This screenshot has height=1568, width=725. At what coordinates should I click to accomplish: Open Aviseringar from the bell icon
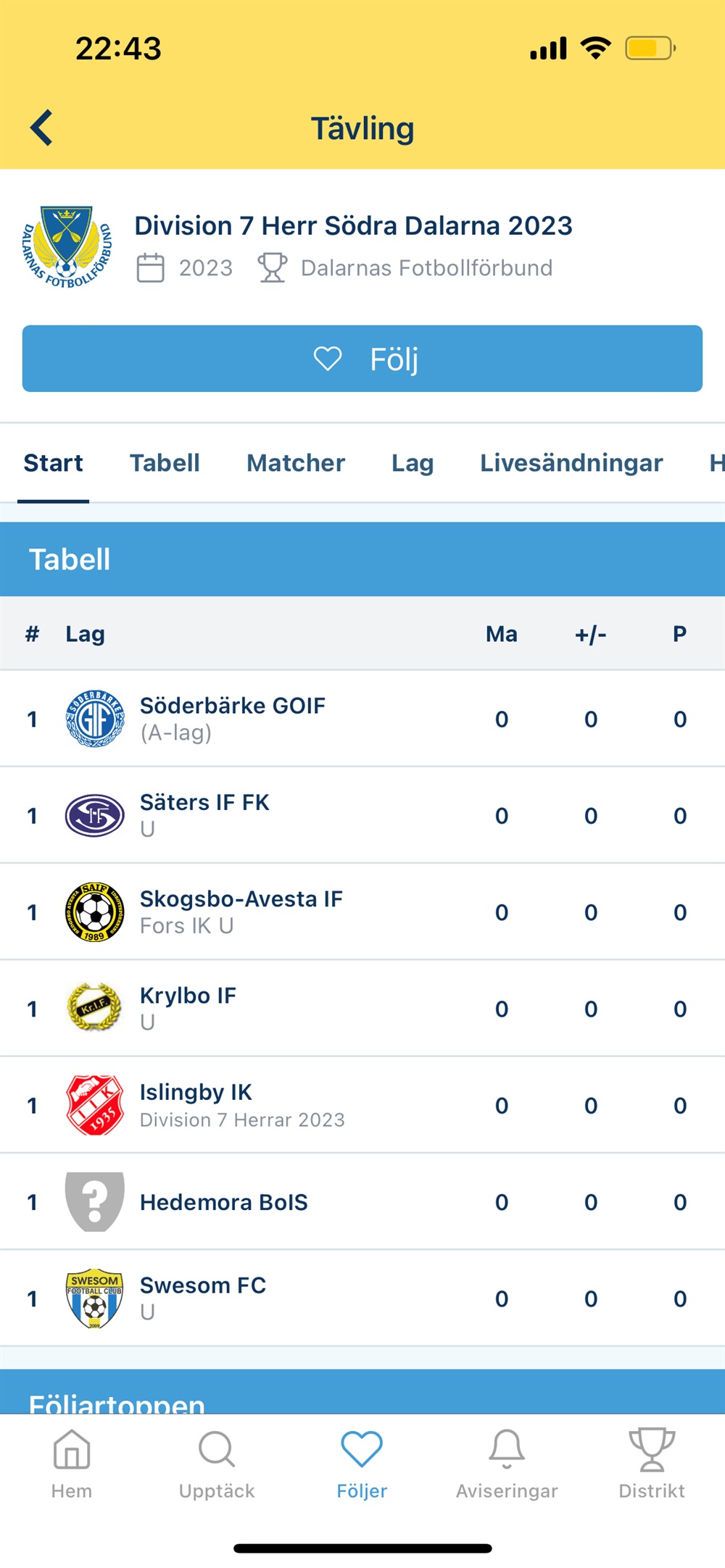coord(507,1464)
